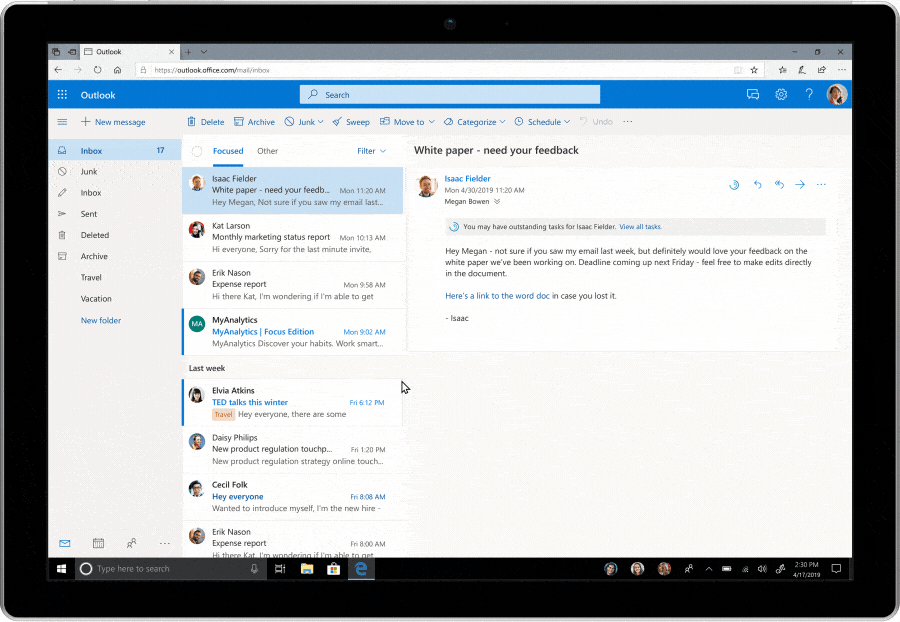Open the Snooze icon on Isaac's message

(x=733, y=185)
